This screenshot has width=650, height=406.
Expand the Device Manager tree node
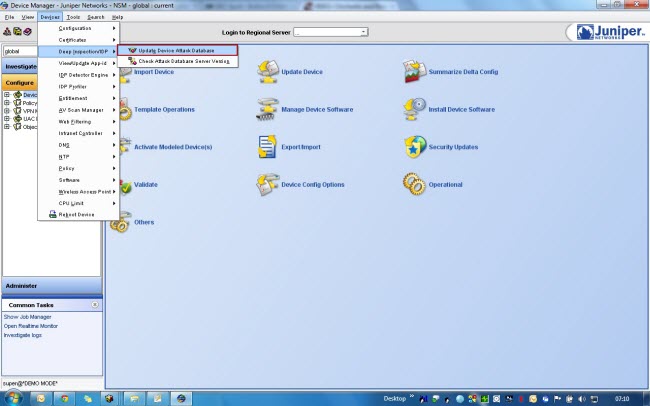pos(7,95)
